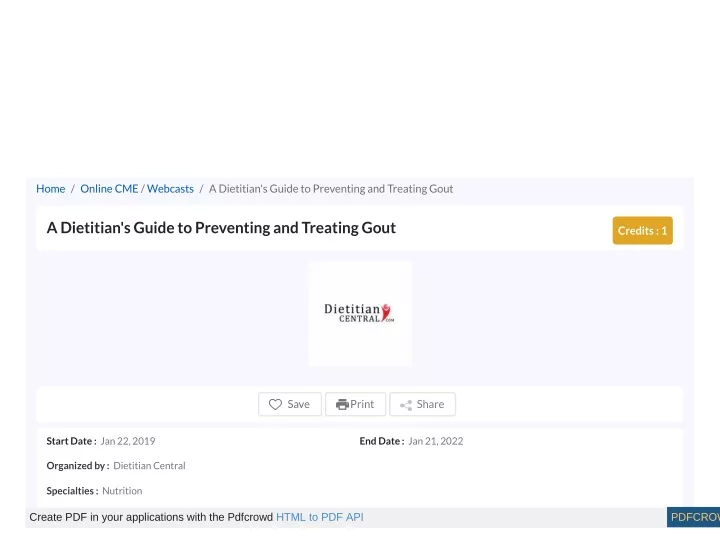Click the Jan 21, 2022 end date
The height and width of the screenshot is (556, 720).
click(436, 441)
